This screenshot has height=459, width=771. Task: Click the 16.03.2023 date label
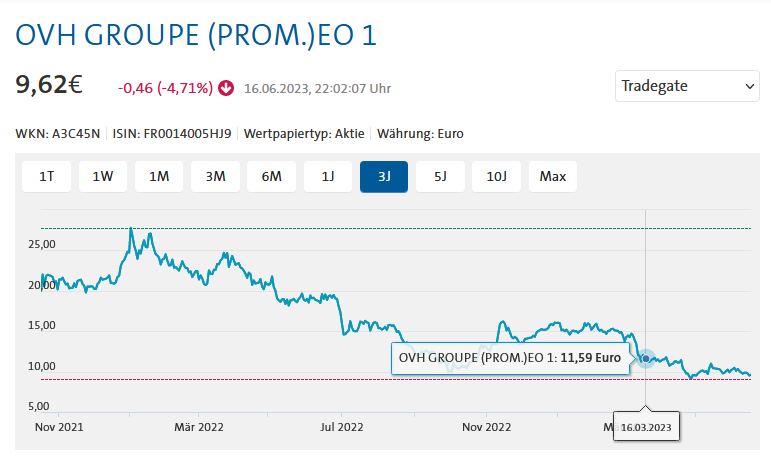[x=646, y=427]
